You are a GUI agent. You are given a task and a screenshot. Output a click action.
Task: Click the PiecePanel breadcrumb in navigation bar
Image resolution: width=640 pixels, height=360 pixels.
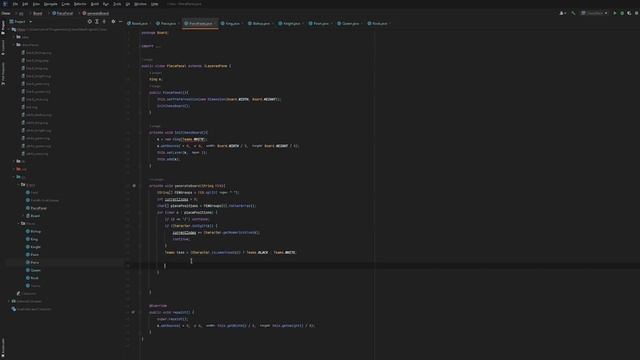(62, 13)
